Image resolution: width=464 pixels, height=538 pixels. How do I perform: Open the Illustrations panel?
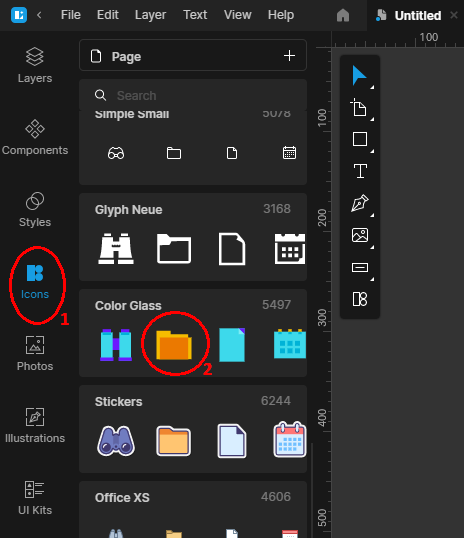pyautogui.click(x=35, y=425)
